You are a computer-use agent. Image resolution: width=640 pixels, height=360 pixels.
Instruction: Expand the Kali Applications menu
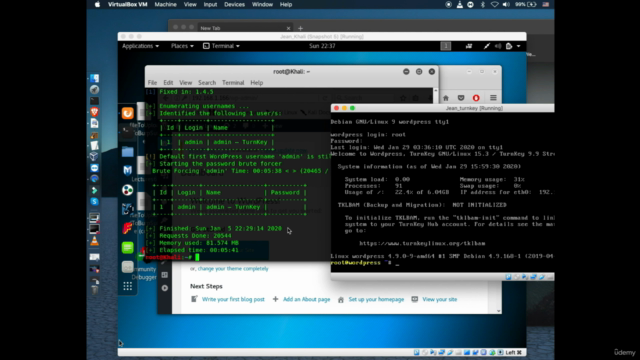pos(140,46)
